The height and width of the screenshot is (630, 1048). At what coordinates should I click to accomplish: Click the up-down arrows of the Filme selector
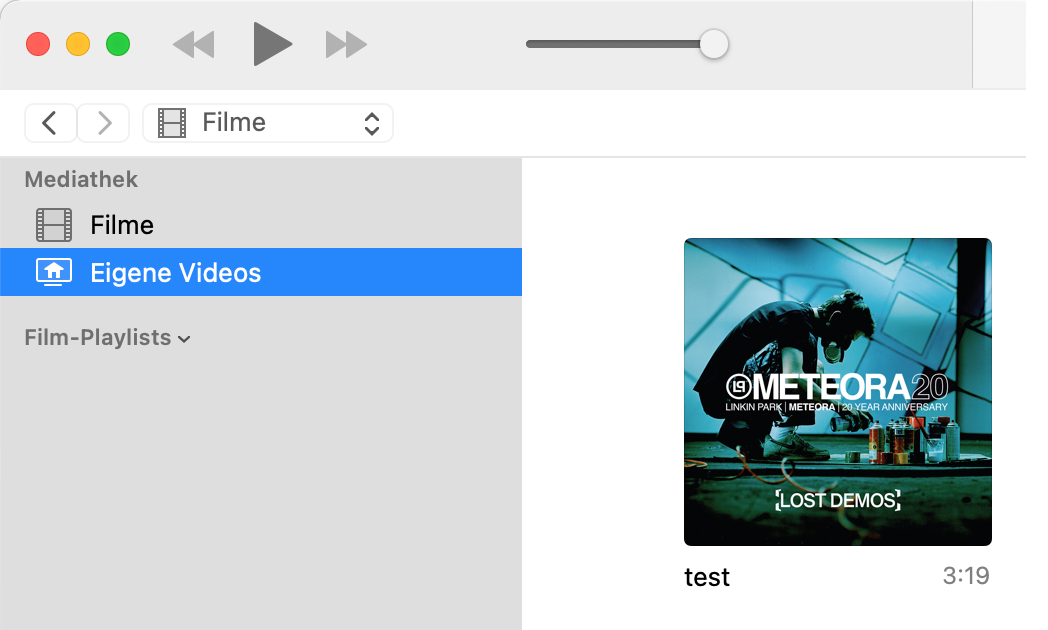click(372, 123)
